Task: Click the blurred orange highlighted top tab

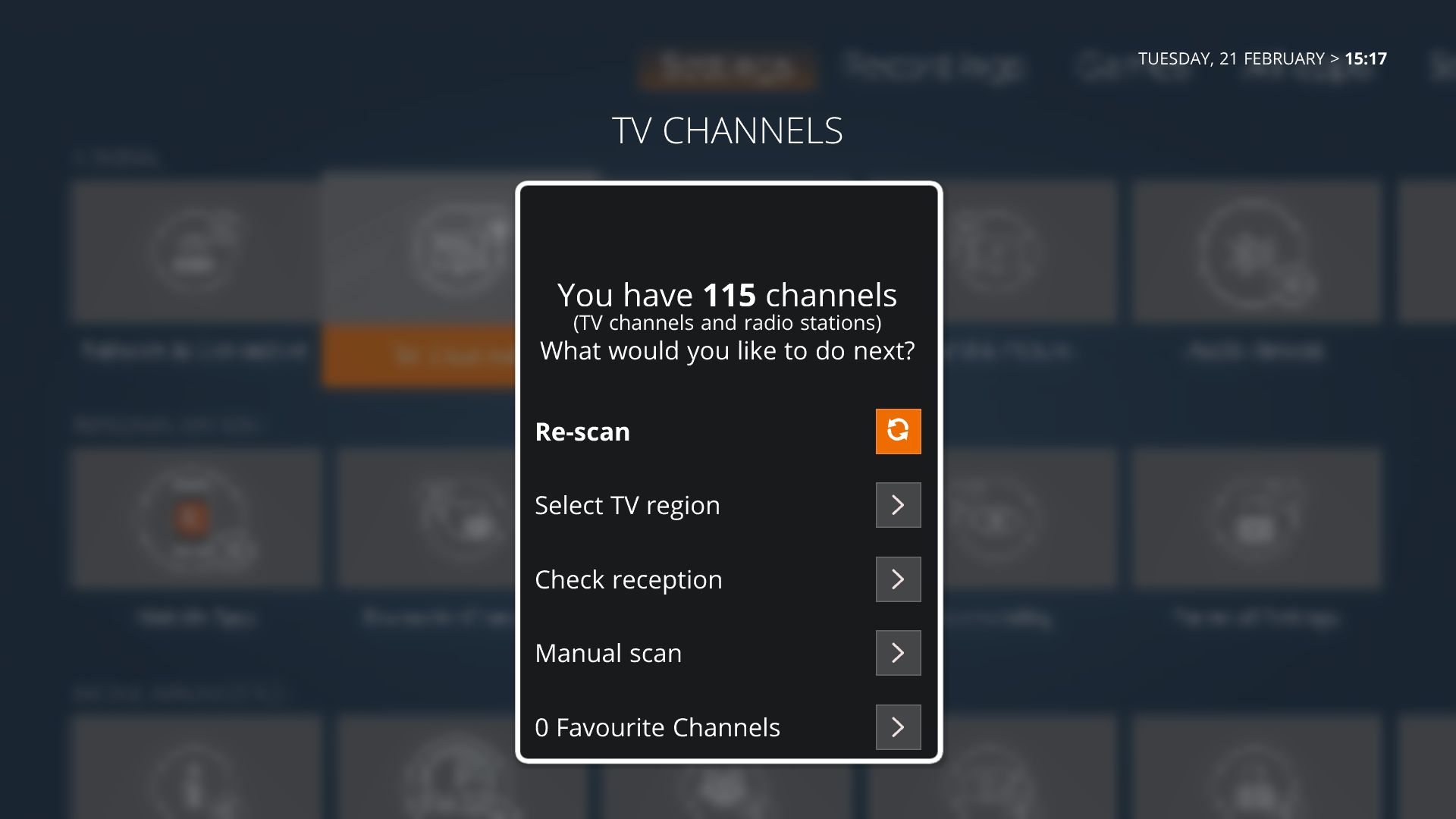Action: 727,69
